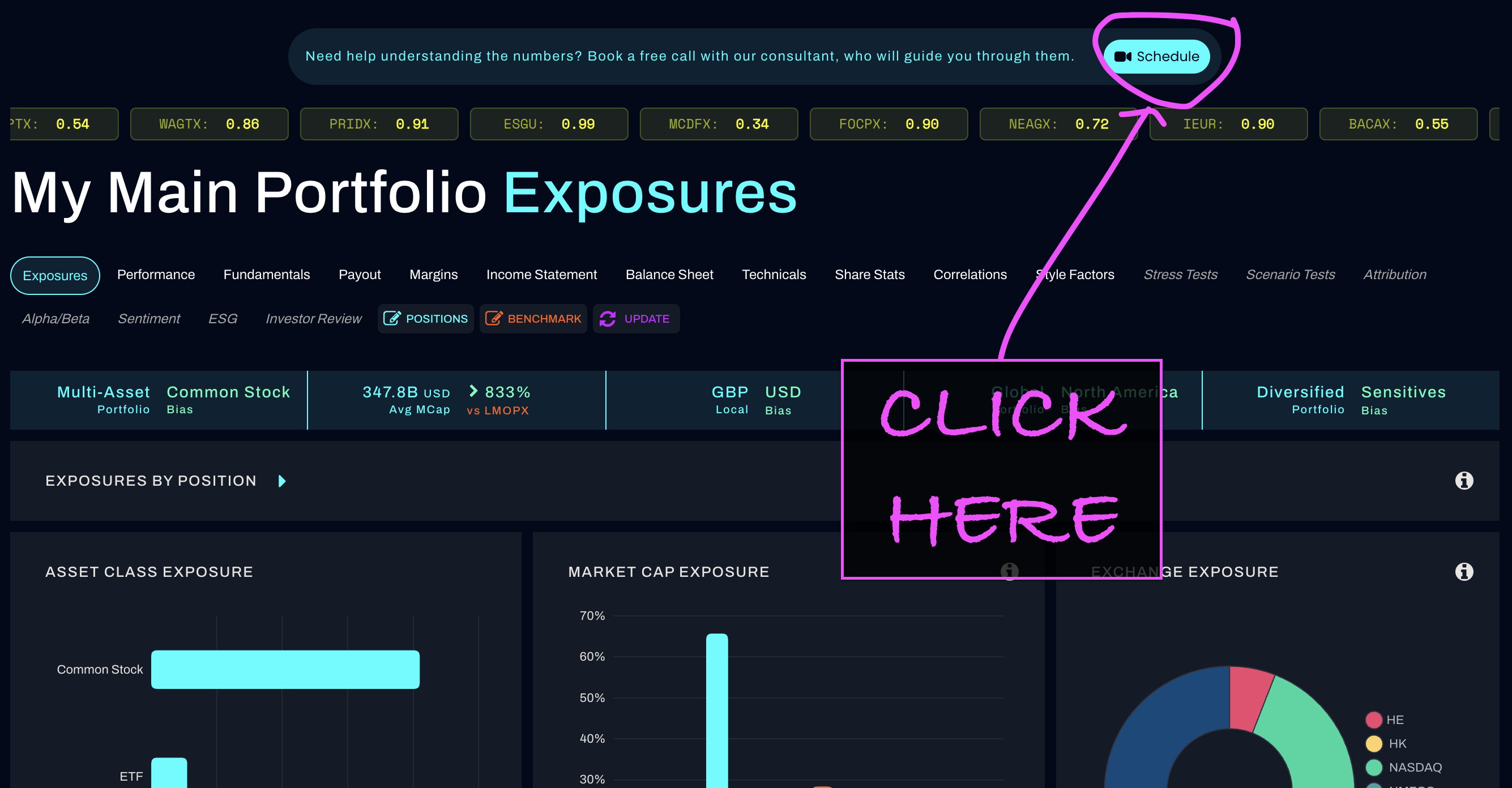Toggle the Sentiment view

tap(148, 318)
